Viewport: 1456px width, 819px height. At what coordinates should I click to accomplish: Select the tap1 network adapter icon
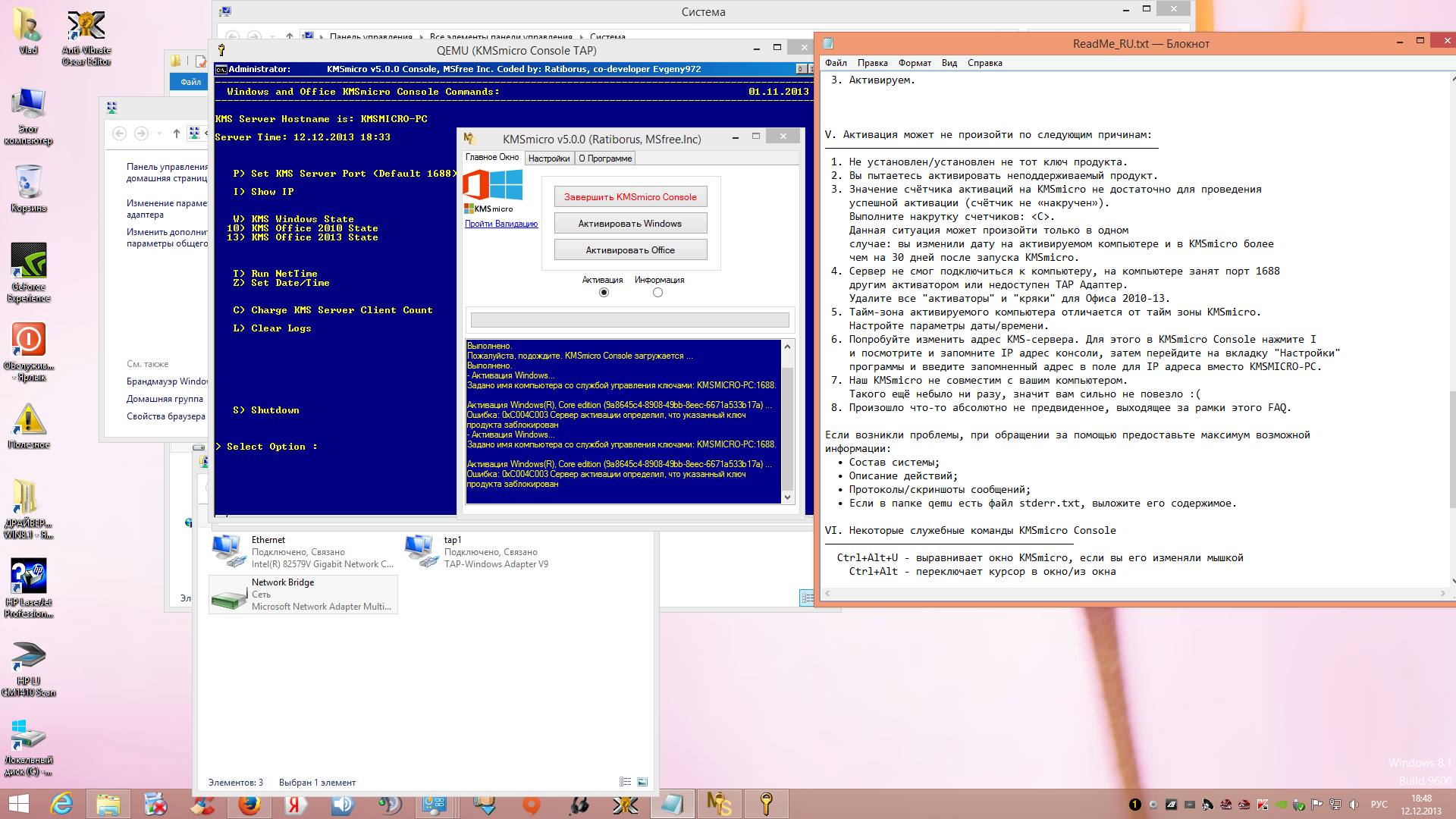coord(422,551)
